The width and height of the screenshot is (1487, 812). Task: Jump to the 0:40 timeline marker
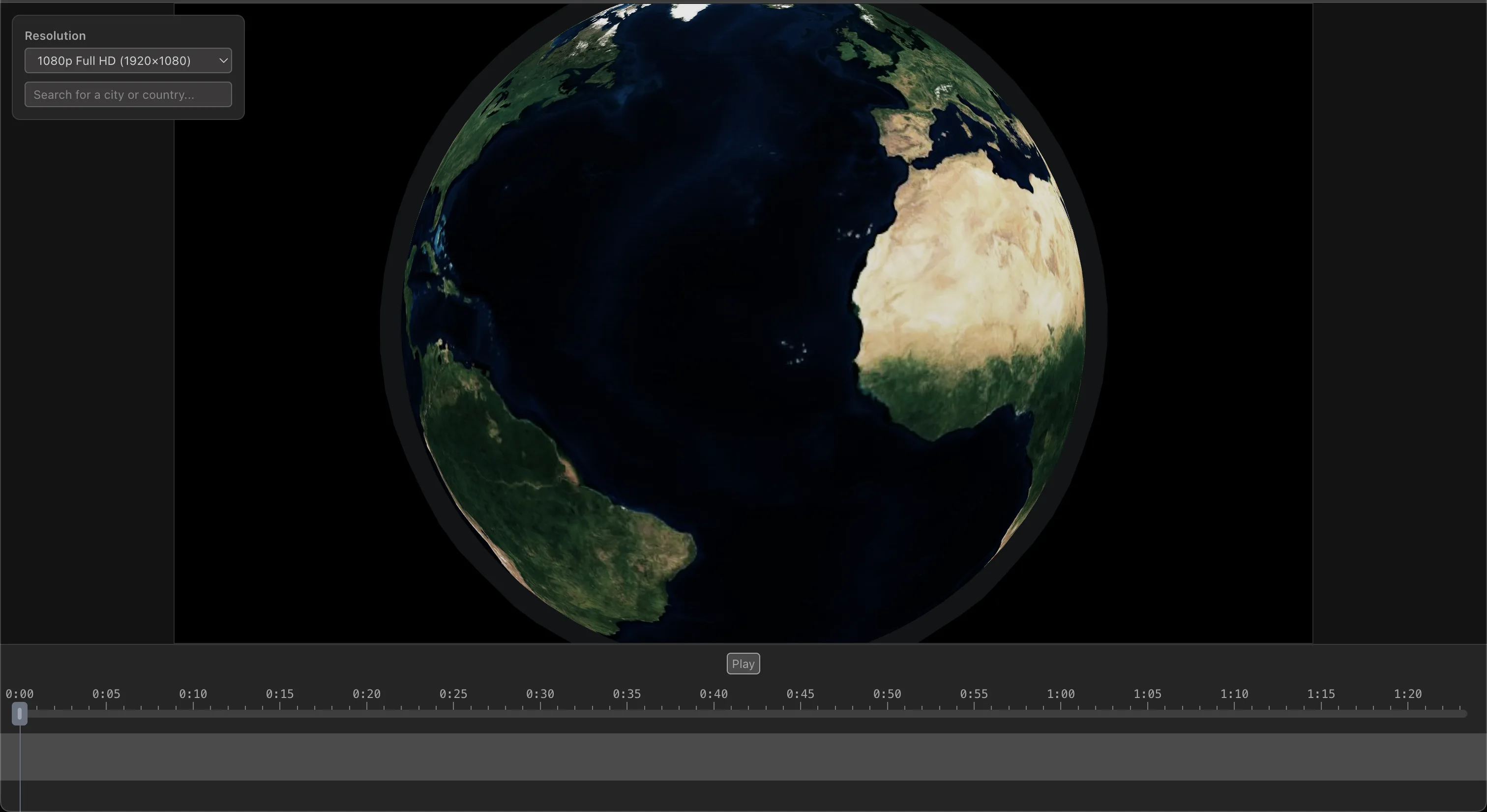pos(714,694)
